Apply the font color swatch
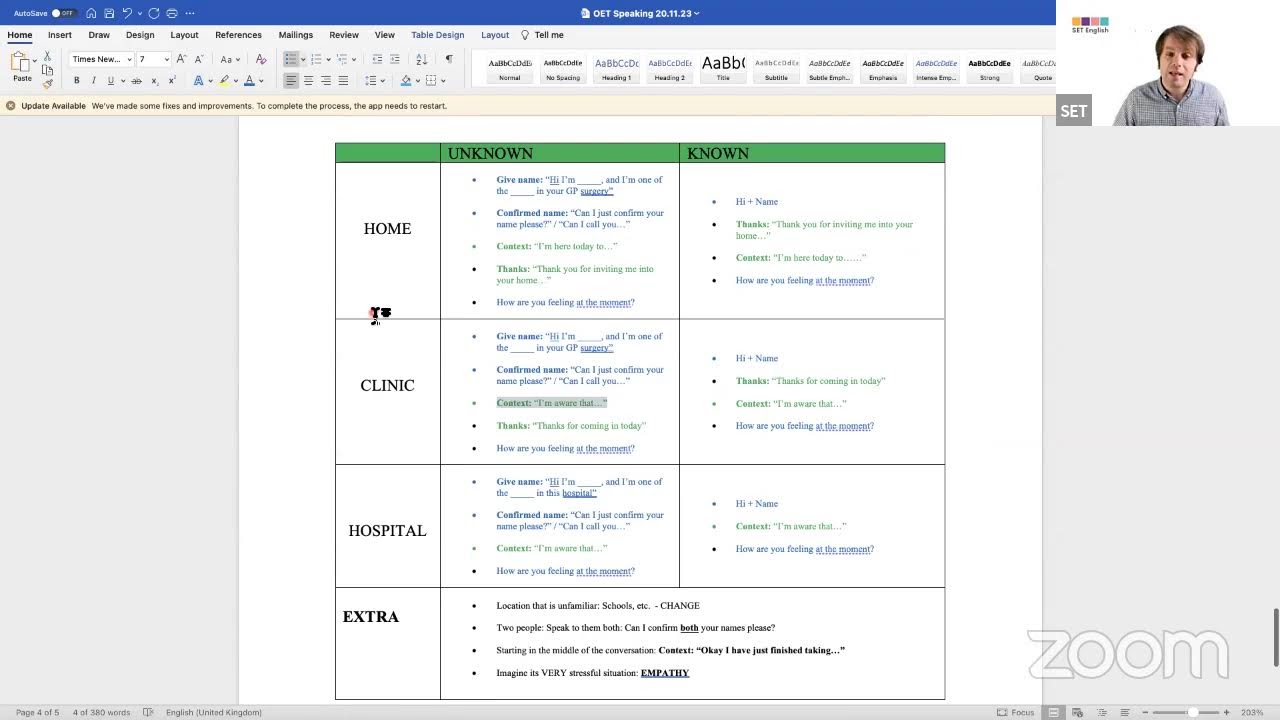Viewport: 1280px width, 720px height. (250, 81)
